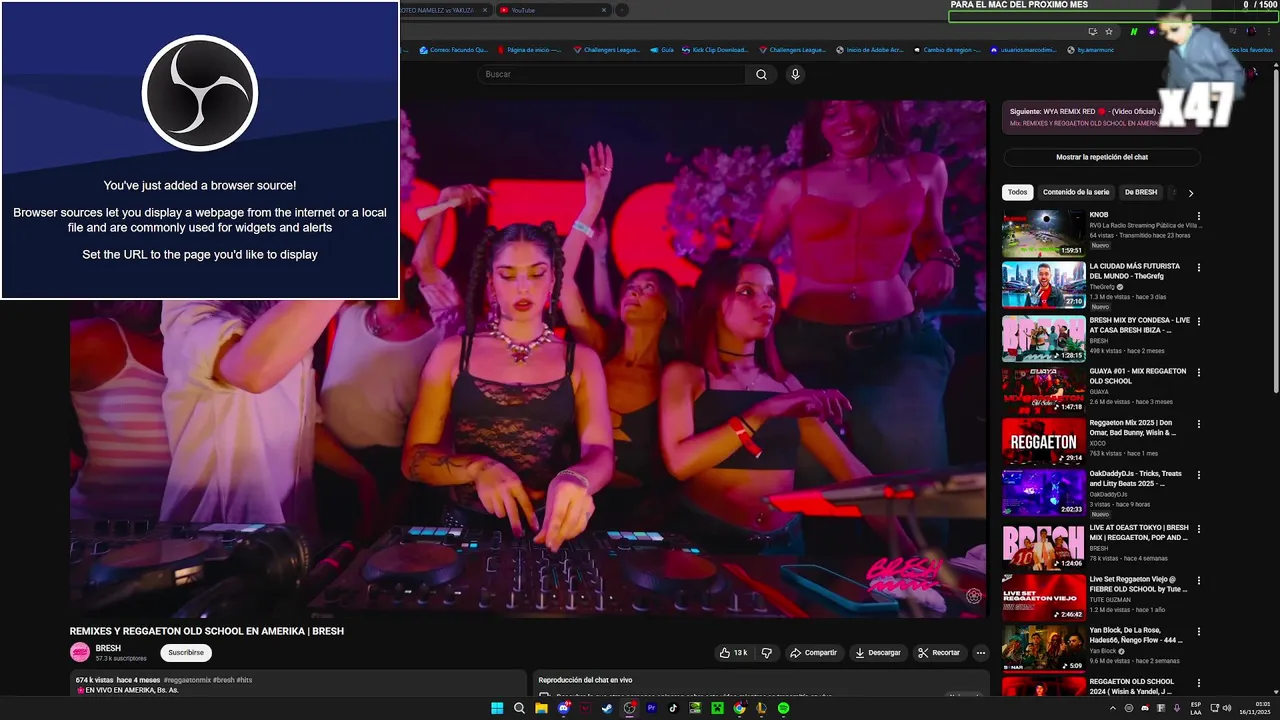Open Inicio de Adobe Acrobat bookmark

point(869,49)
